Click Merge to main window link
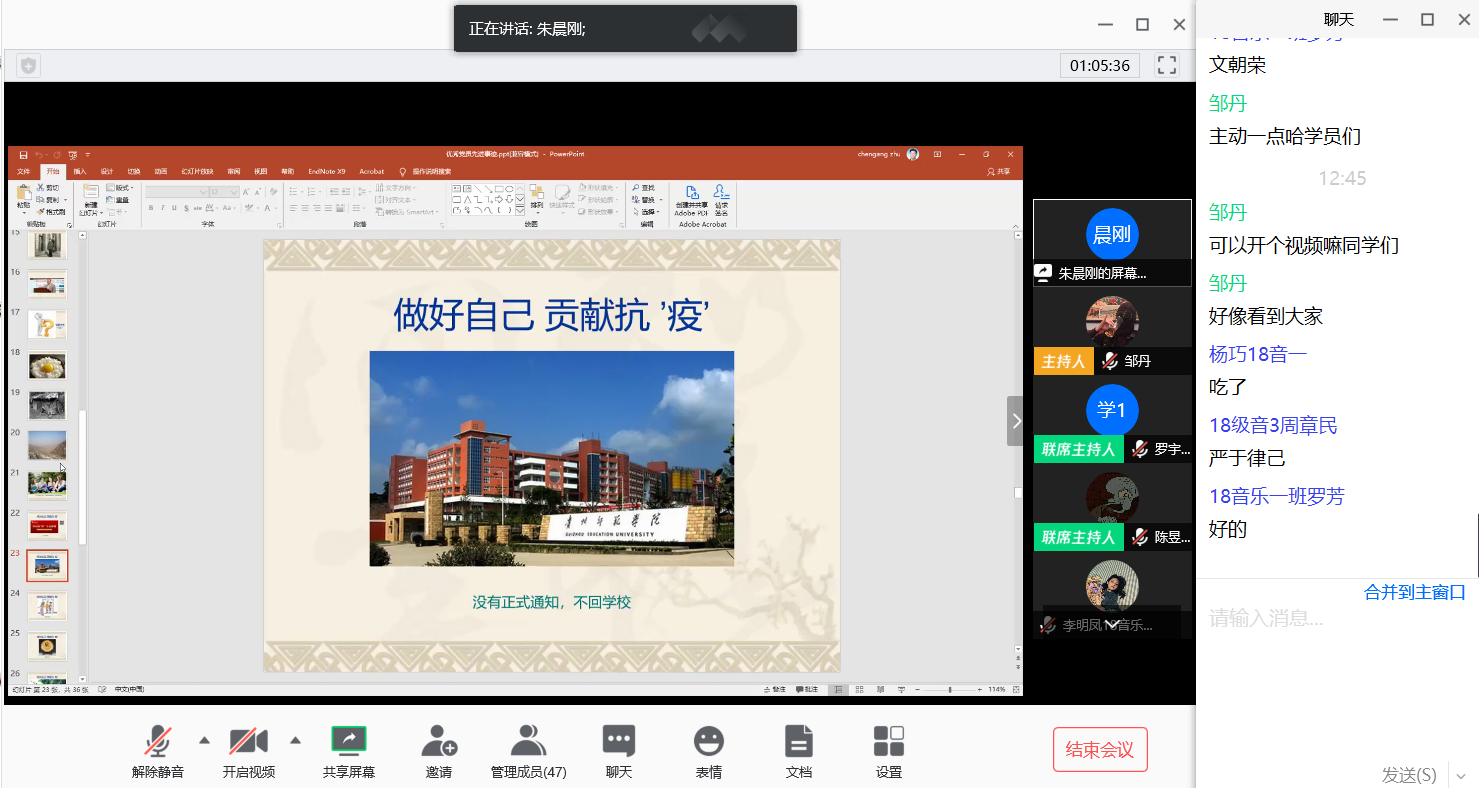This screenshot has height=788, width=1479. [1414, 592]
